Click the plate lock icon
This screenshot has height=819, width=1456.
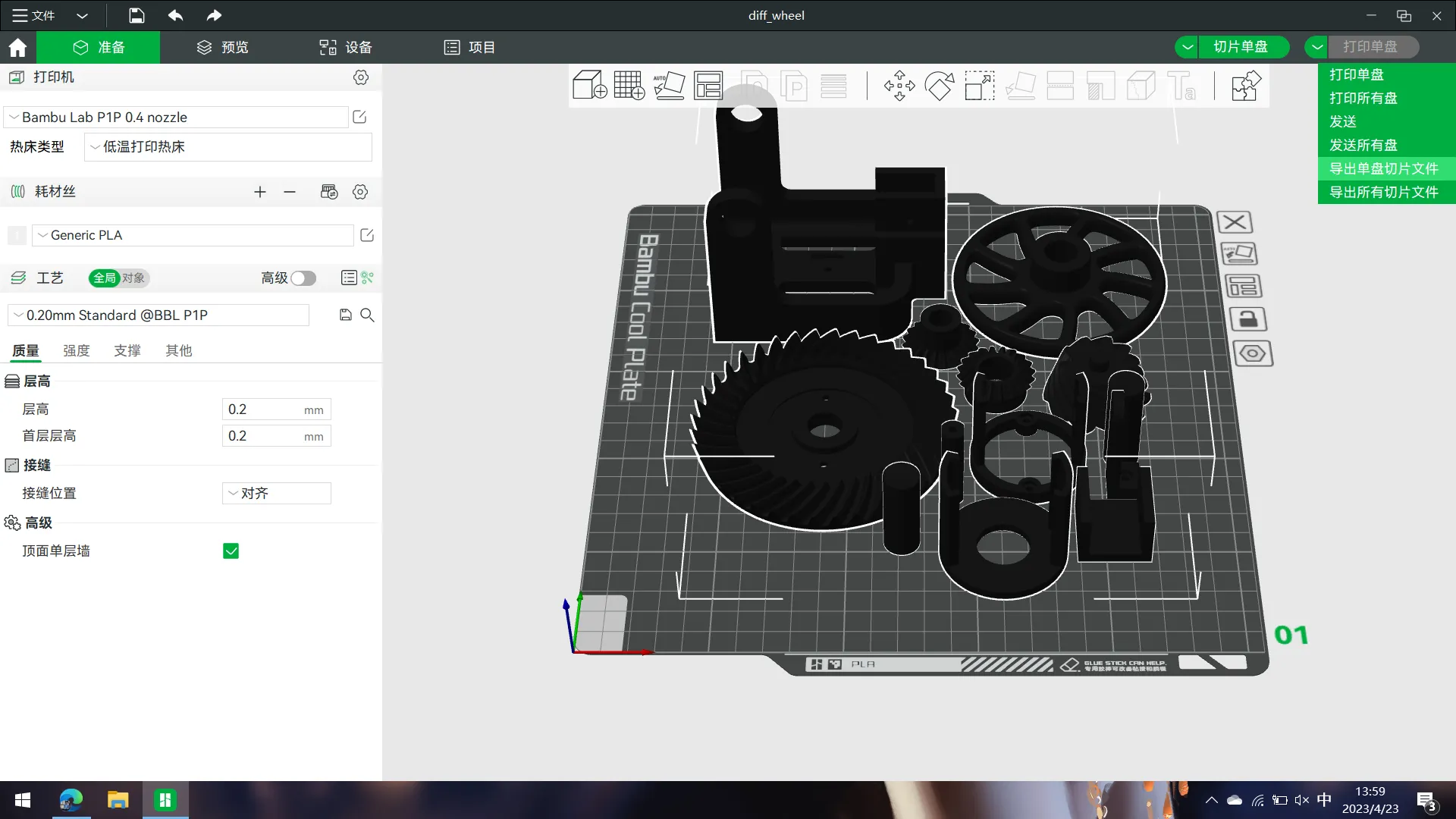(x=1248, y=319)
